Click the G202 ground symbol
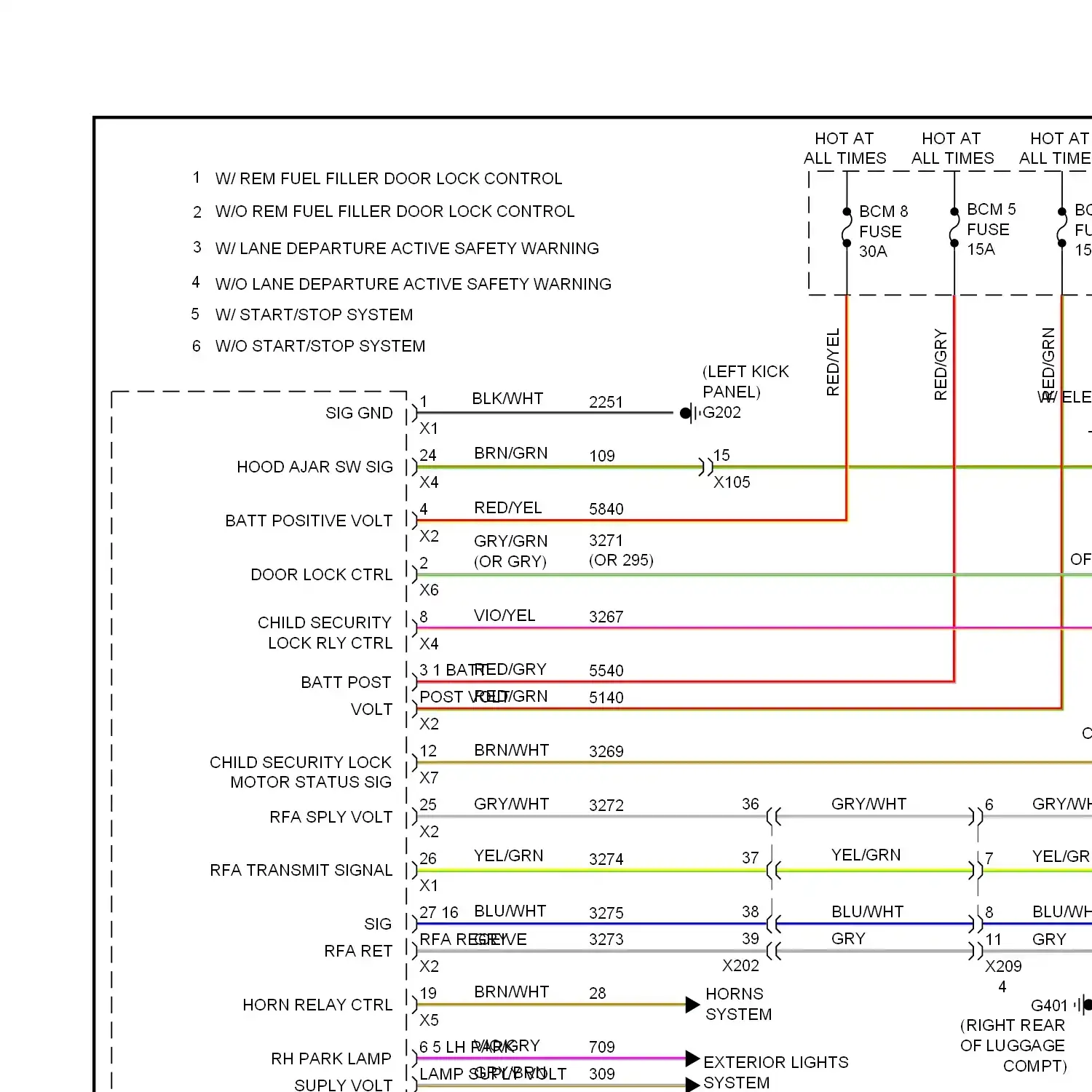The width and height of the screenshot is (1092, 1092). pos(689,413)
